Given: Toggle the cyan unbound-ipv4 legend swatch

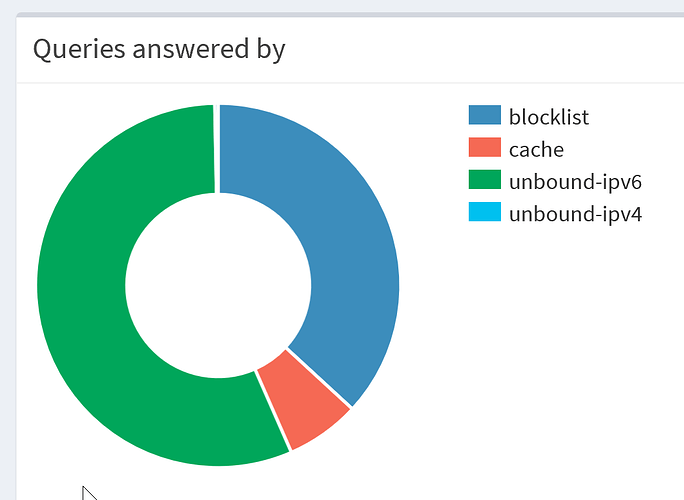Looking at the screenshot, I should tap(485, 213).
